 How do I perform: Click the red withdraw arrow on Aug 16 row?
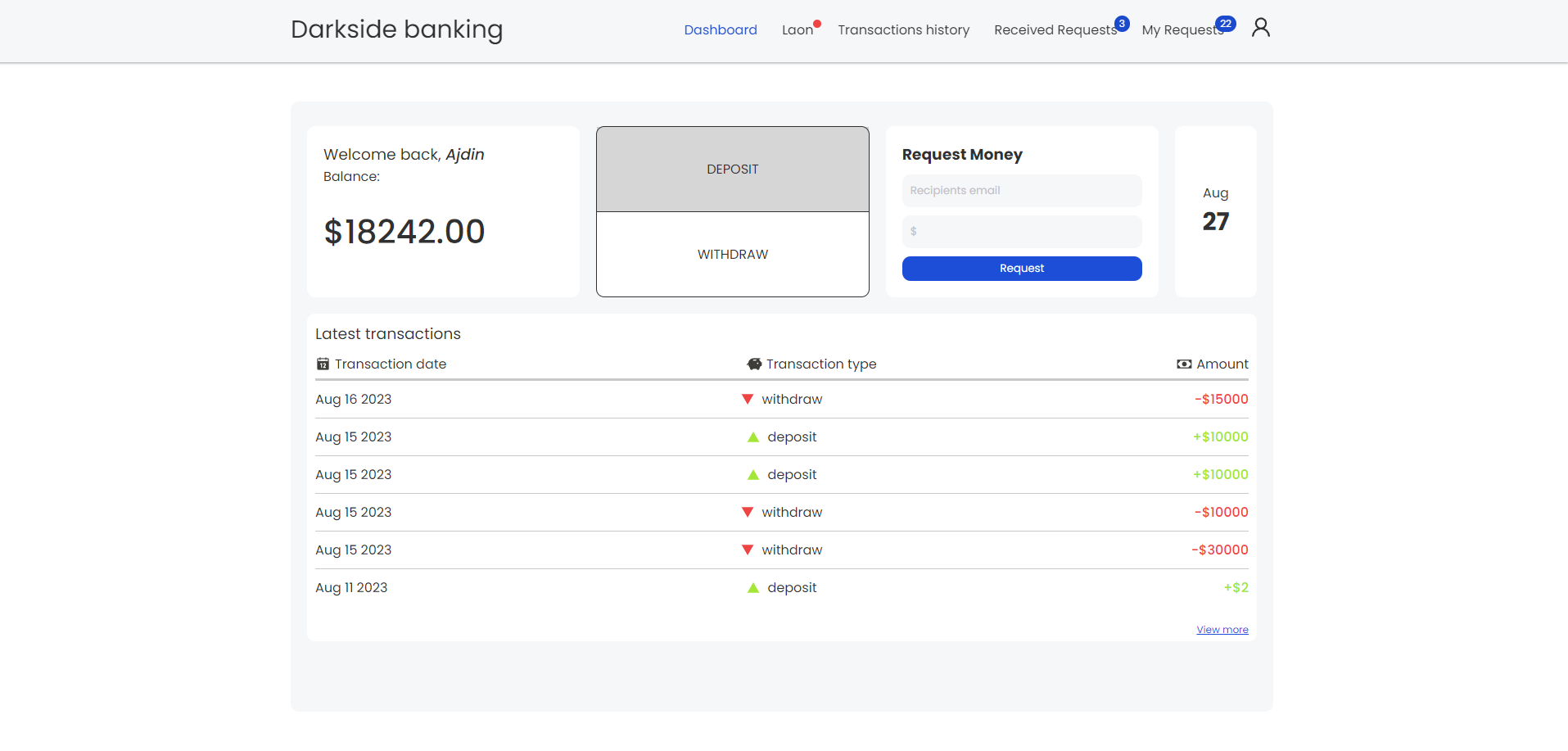click(x=747, y=399)
